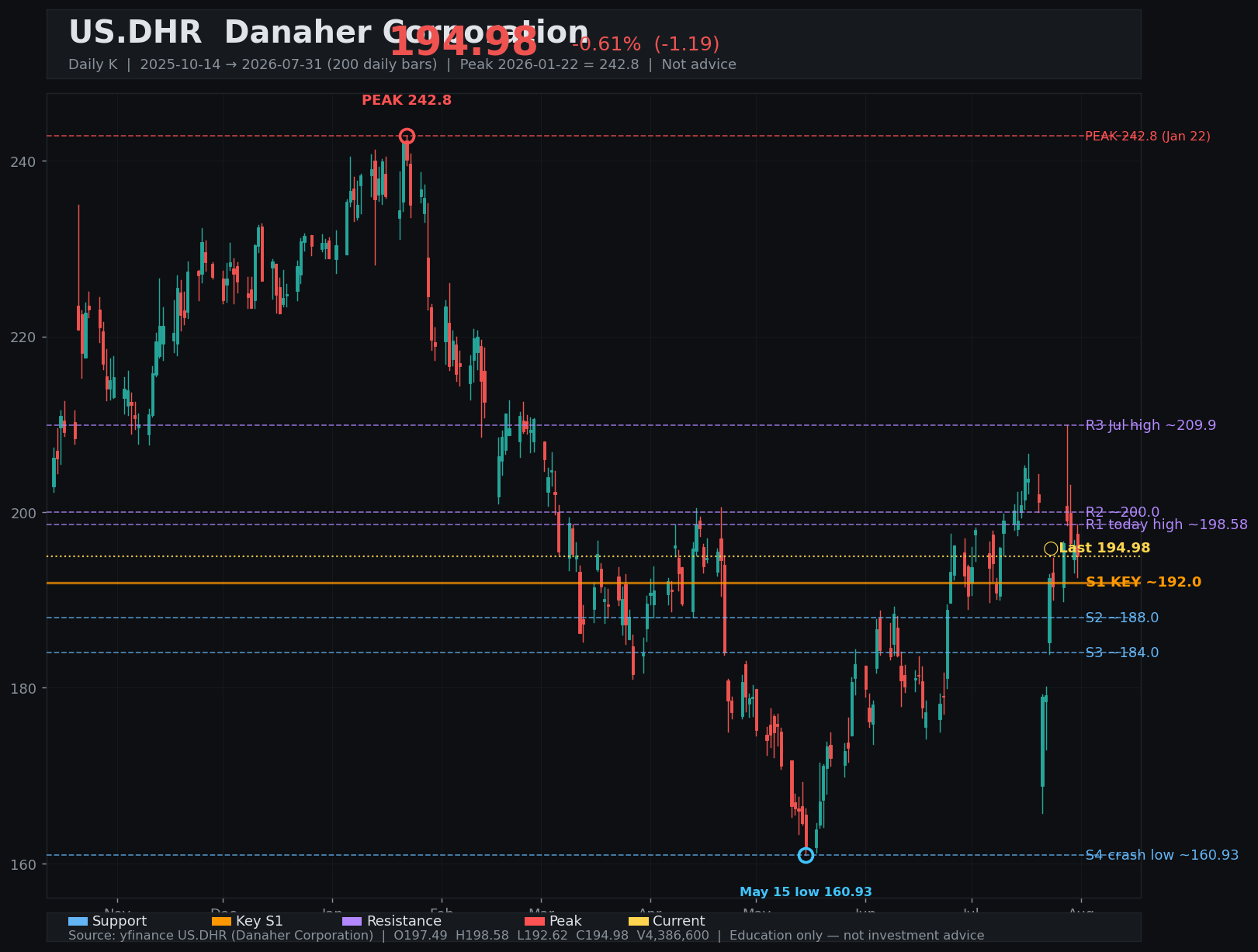Click the yfinance source footer line
Image resolution: width=1258 pixels, height=952 pixels.
click(526, 936)
